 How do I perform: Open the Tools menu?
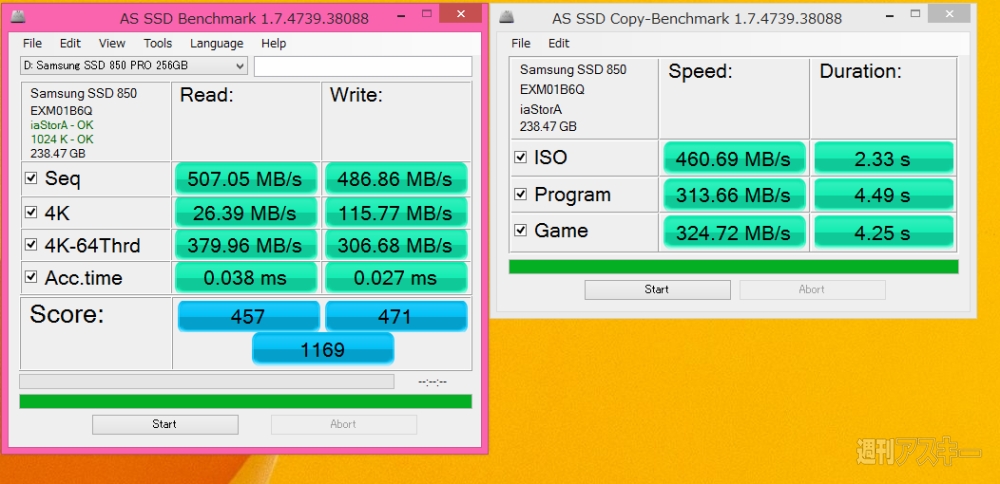158,43
